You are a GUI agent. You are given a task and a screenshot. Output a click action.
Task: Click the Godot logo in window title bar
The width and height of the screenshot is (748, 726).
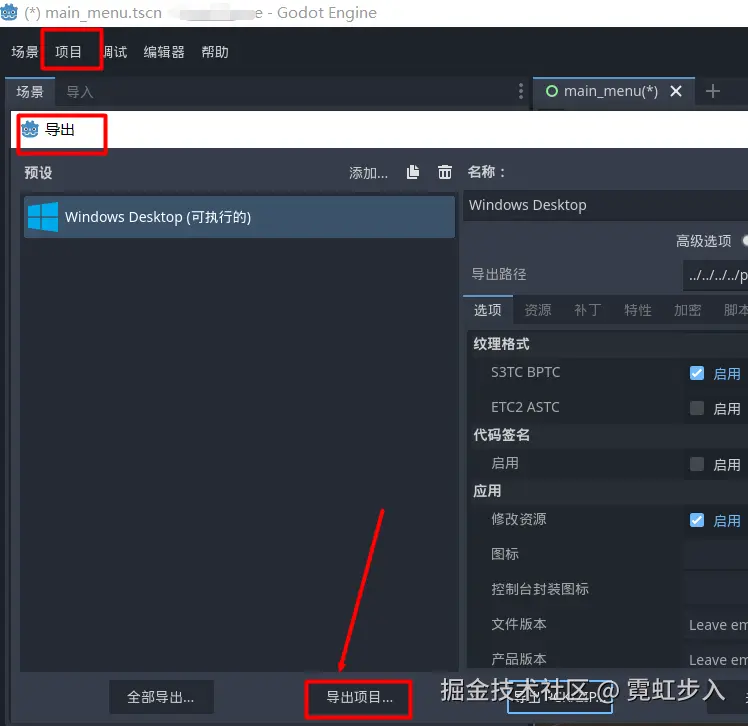[9, 12]
